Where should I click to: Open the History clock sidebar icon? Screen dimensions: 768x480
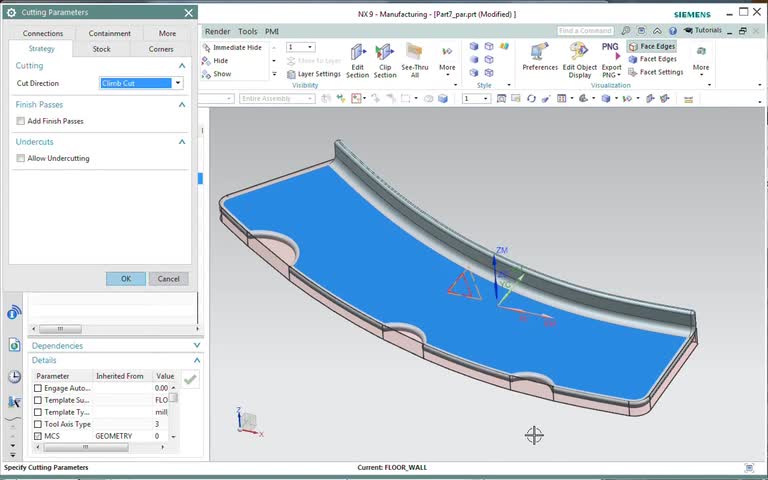point(14,377)
